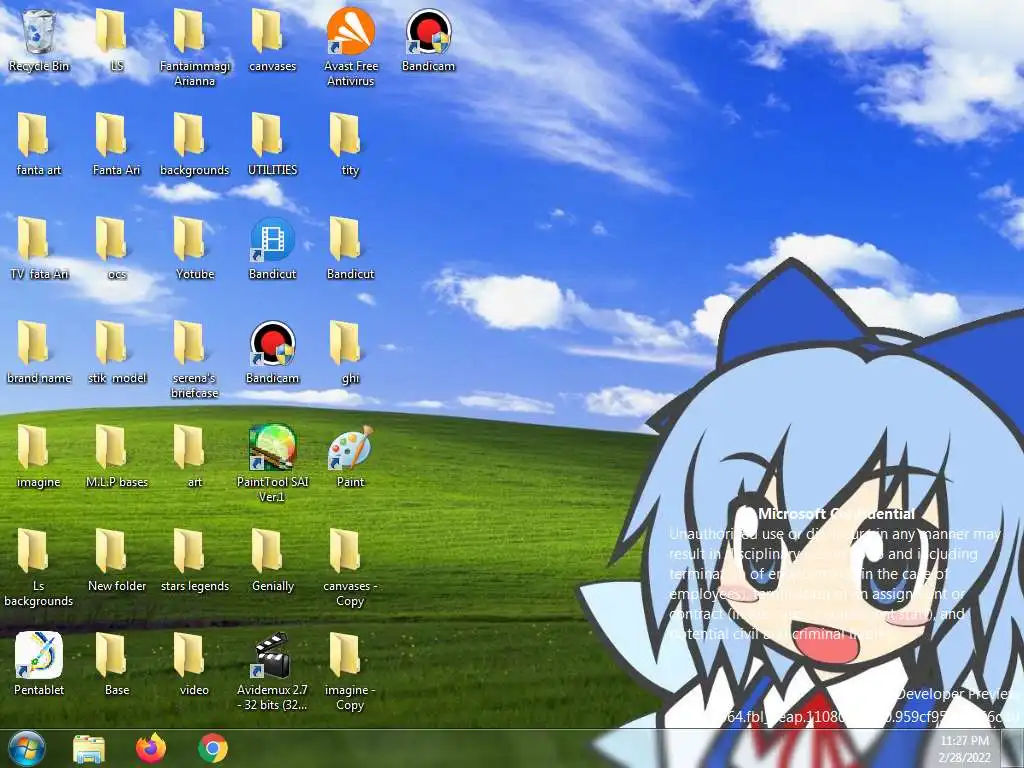Screen dimensions: 1024x768
Task: Open the canvases - Copy folder
Action: 351,567
